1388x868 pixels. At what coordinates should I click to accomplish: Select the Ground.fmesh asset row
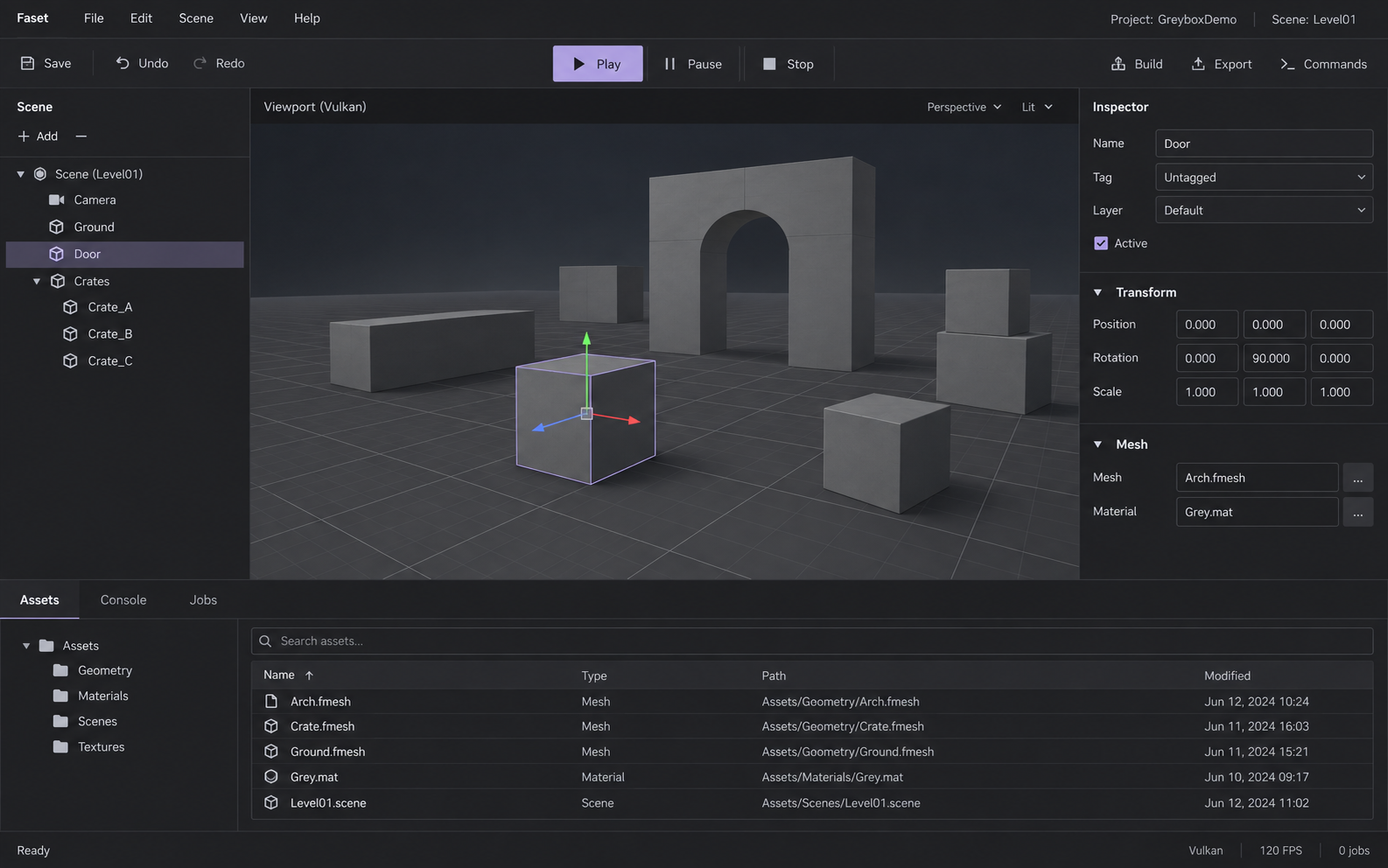(x=811, y=752)
